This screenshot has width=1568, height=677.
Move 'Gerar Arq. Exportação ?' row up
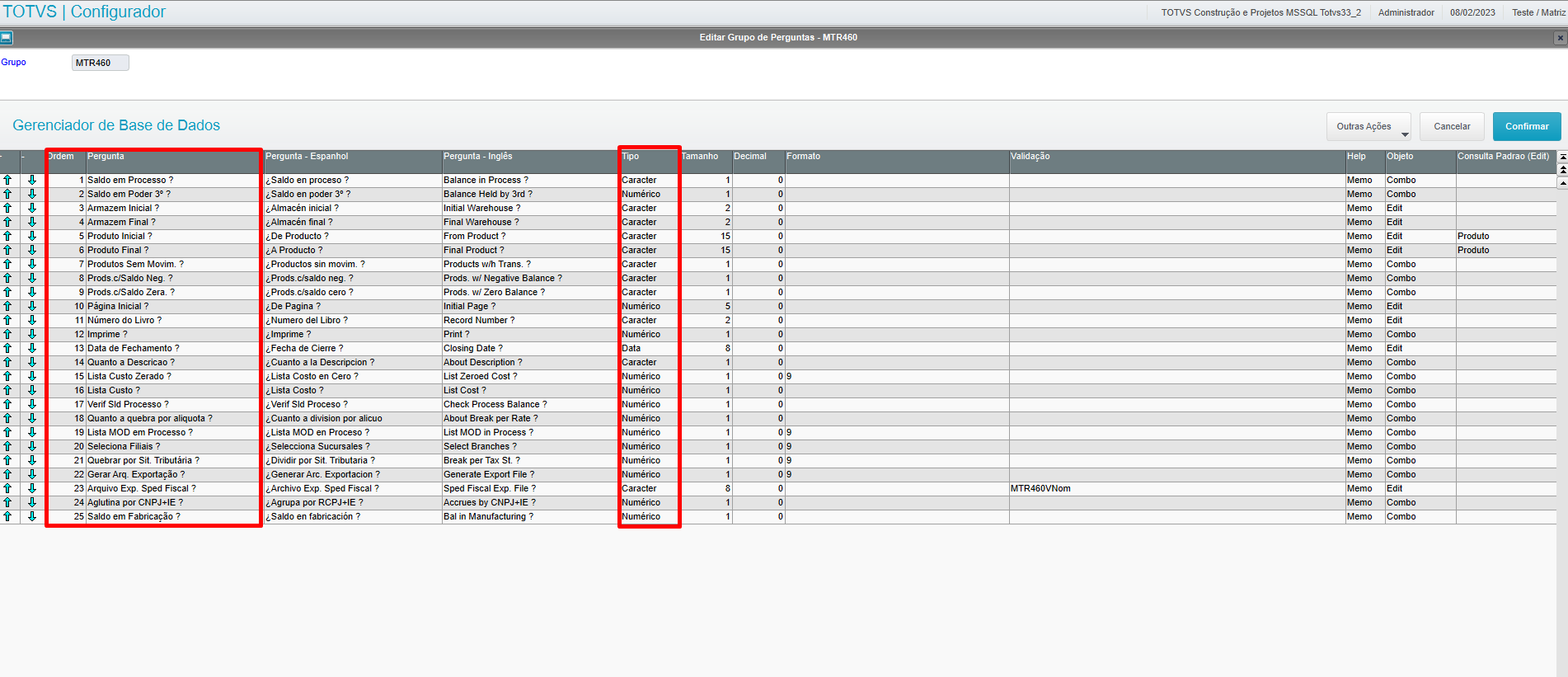pos(7,474)
